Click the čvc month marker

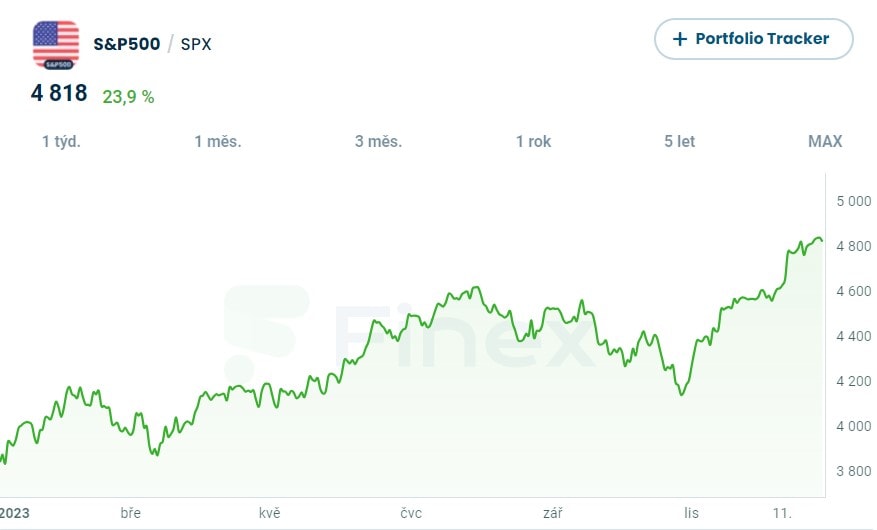(x=411, y=513)
